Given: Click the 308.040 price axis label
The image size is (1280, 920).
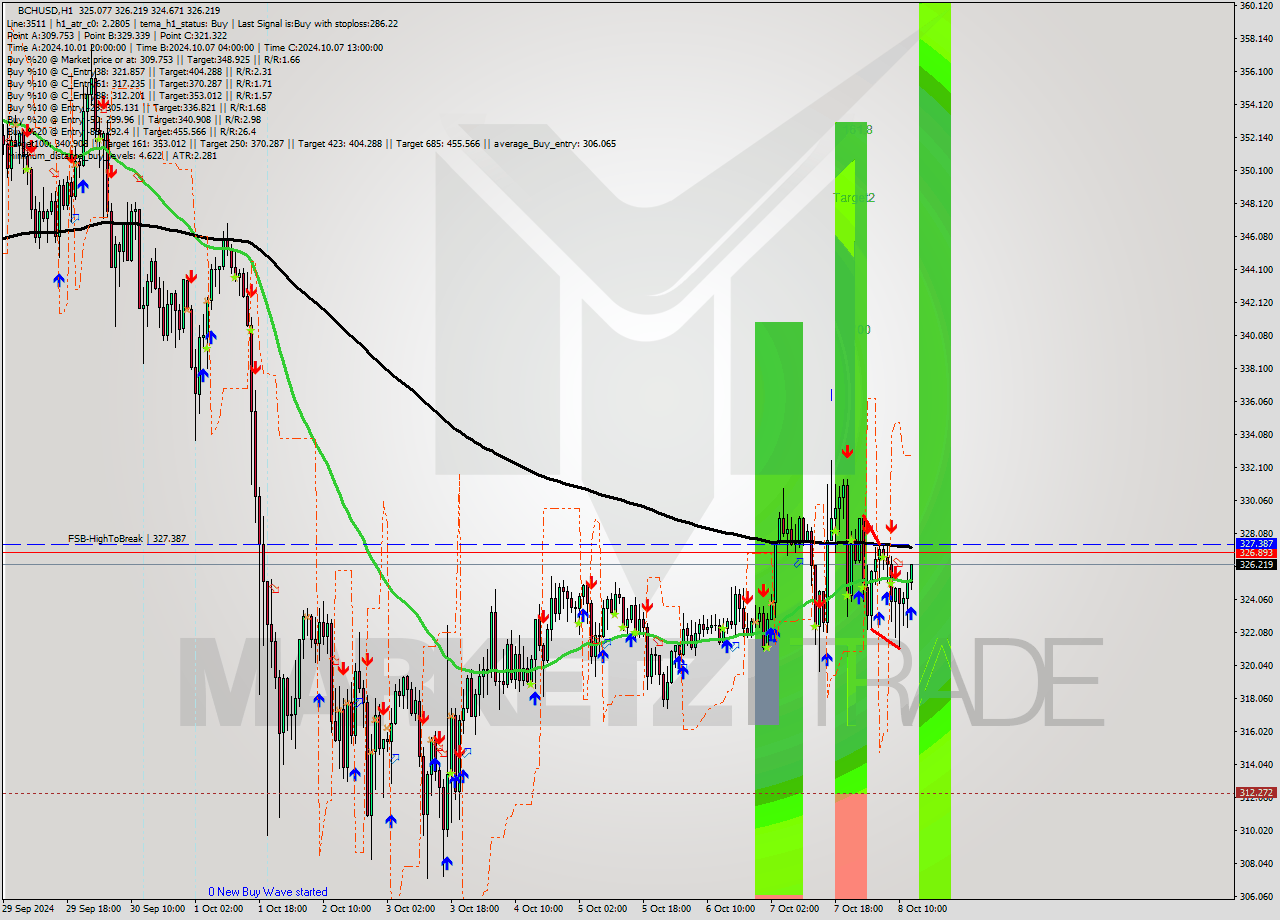Looking at the screenshot, I should [1256, 864].
